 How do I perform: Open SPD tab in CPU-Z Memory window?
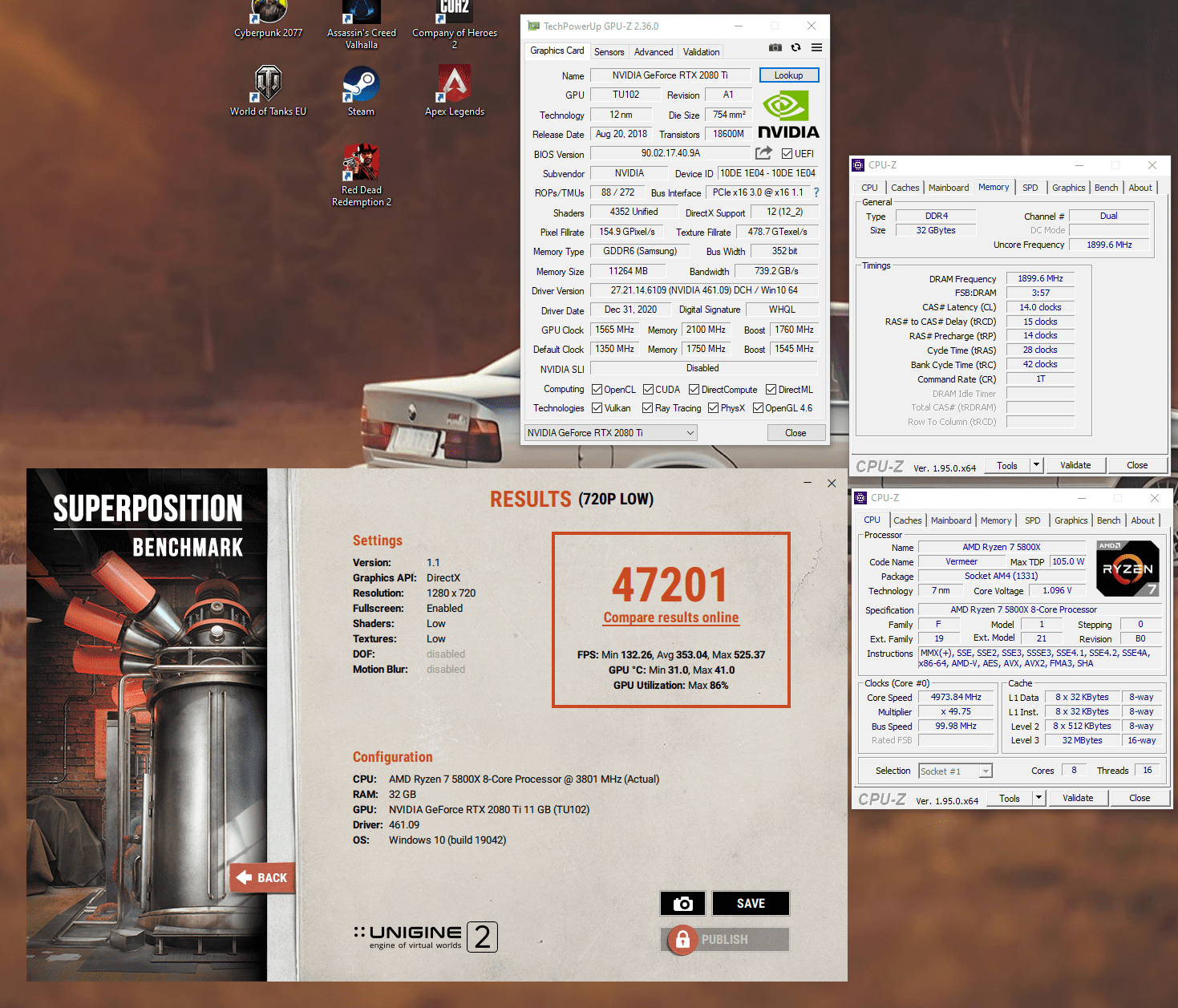(1030, 188)
